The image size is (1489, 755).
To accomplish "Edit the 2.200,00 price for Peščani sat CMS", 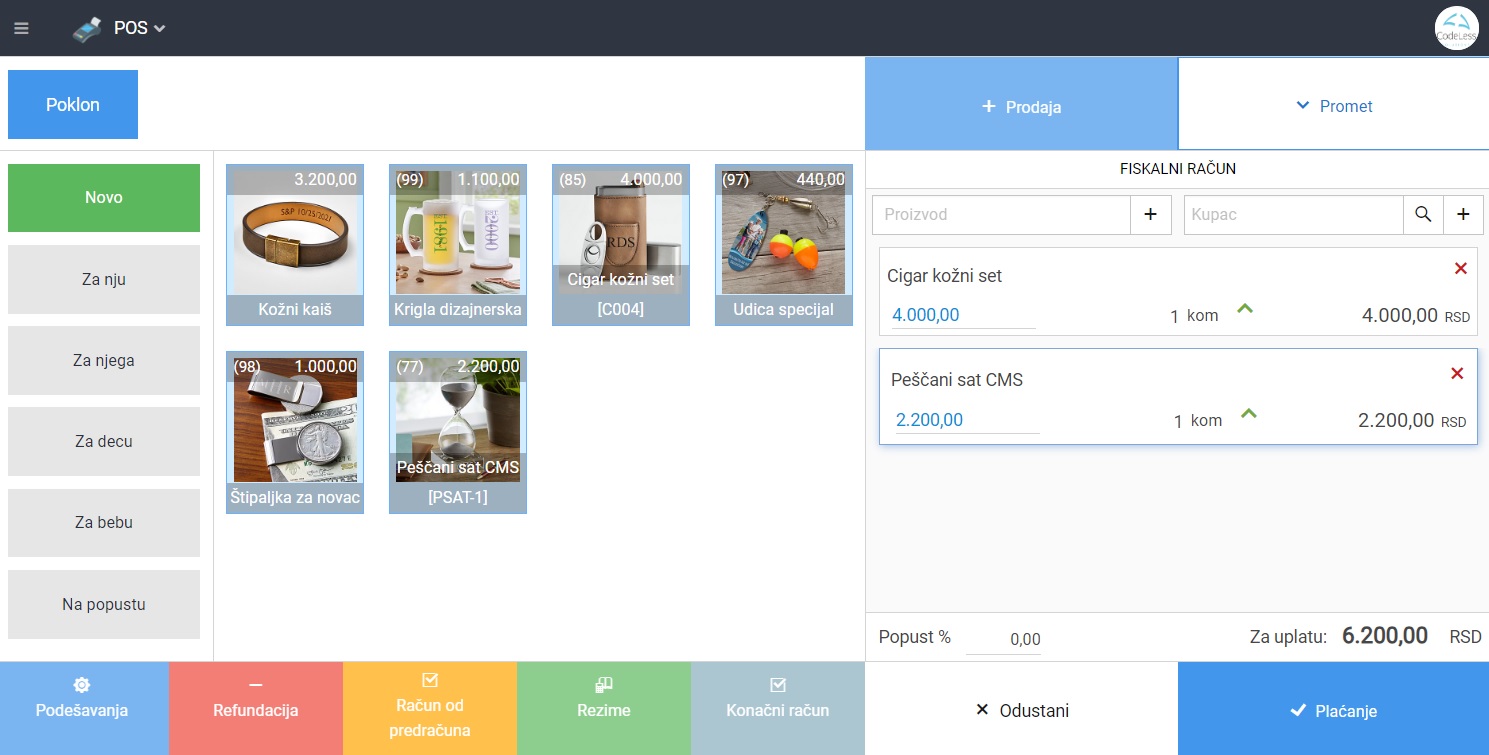I will point(967,420).
